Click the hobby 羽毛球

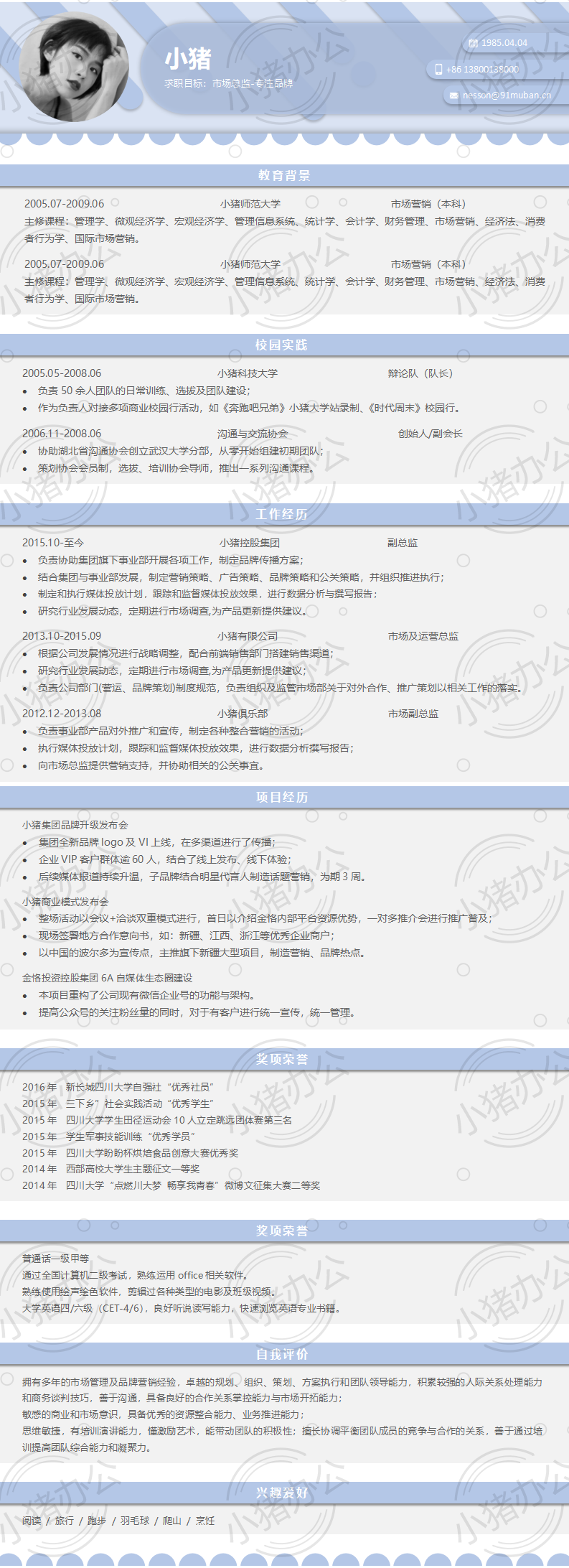(135, 1521)
